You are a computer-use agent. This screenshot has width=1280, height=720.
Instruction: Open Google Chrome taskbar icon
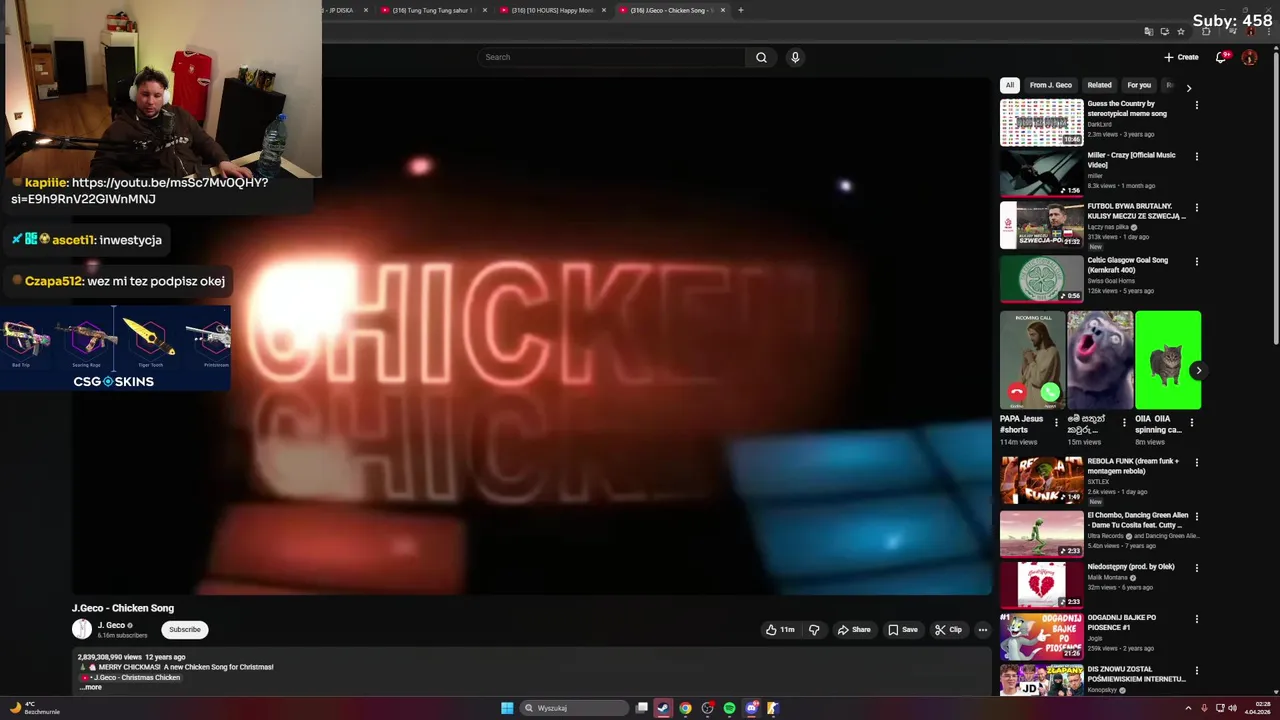(x=685, y=708)
